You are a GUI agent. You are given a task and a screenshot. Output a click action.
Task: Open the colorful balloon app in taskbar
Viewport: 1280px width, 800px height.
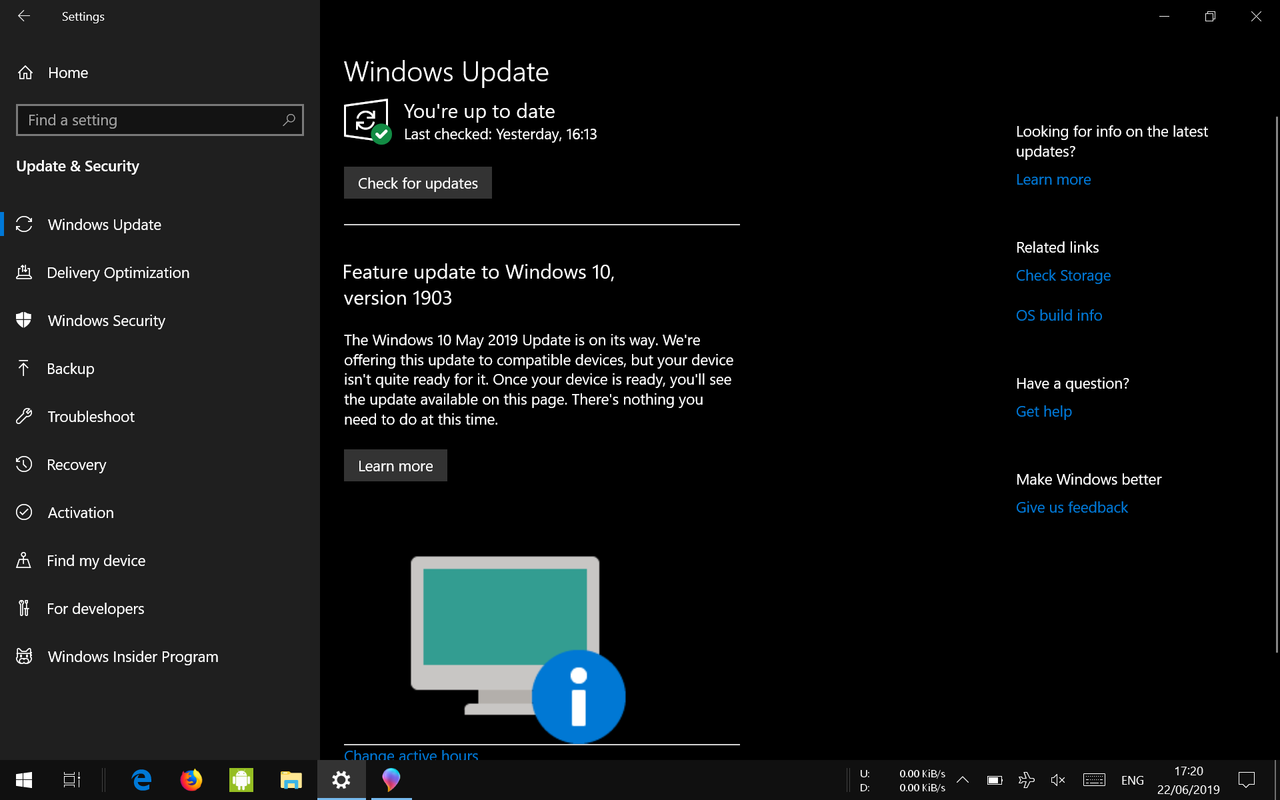pyautogui.click(x=391, y=780)
